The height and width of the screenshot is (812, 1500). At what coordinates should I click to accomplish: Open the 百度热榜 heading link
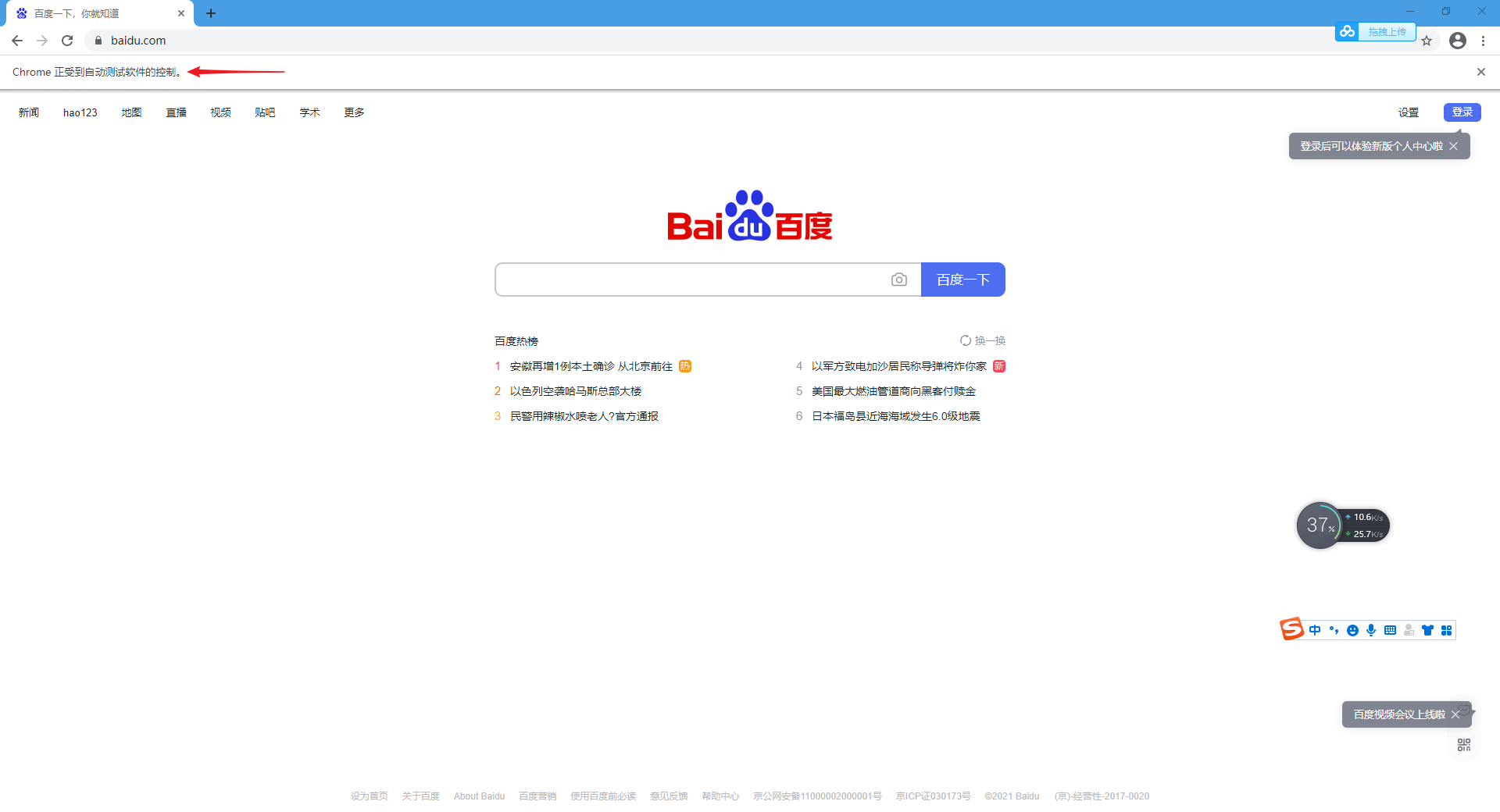pyautogui.click(x=516, y=341)
